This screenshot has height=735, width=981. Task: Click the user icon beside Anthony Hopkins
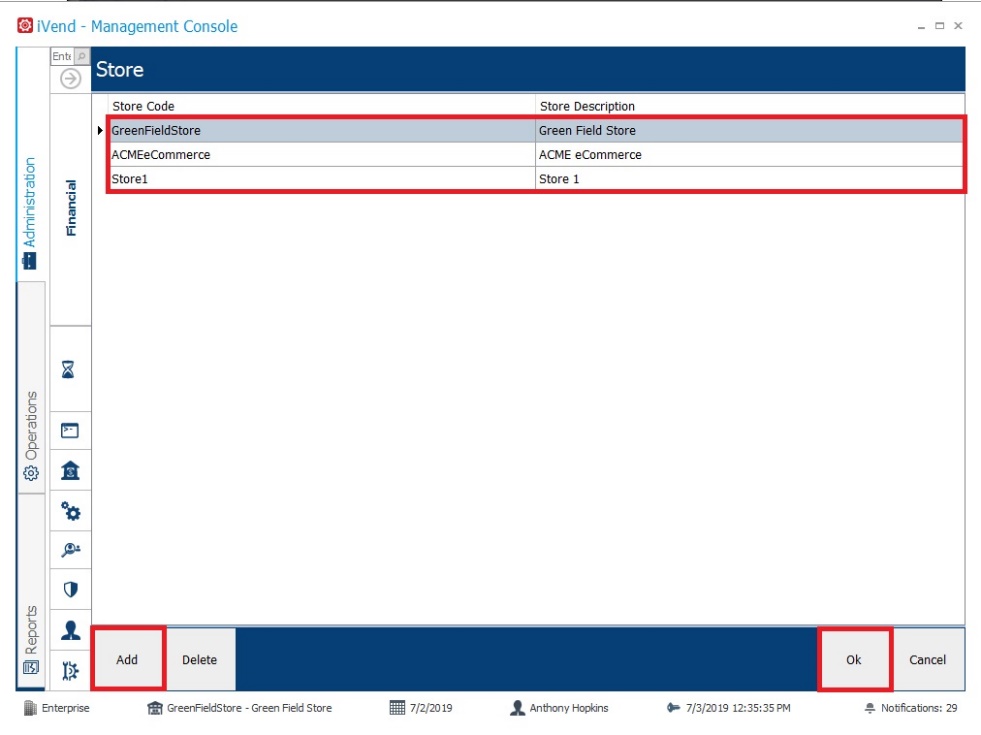tap(517, 708)
